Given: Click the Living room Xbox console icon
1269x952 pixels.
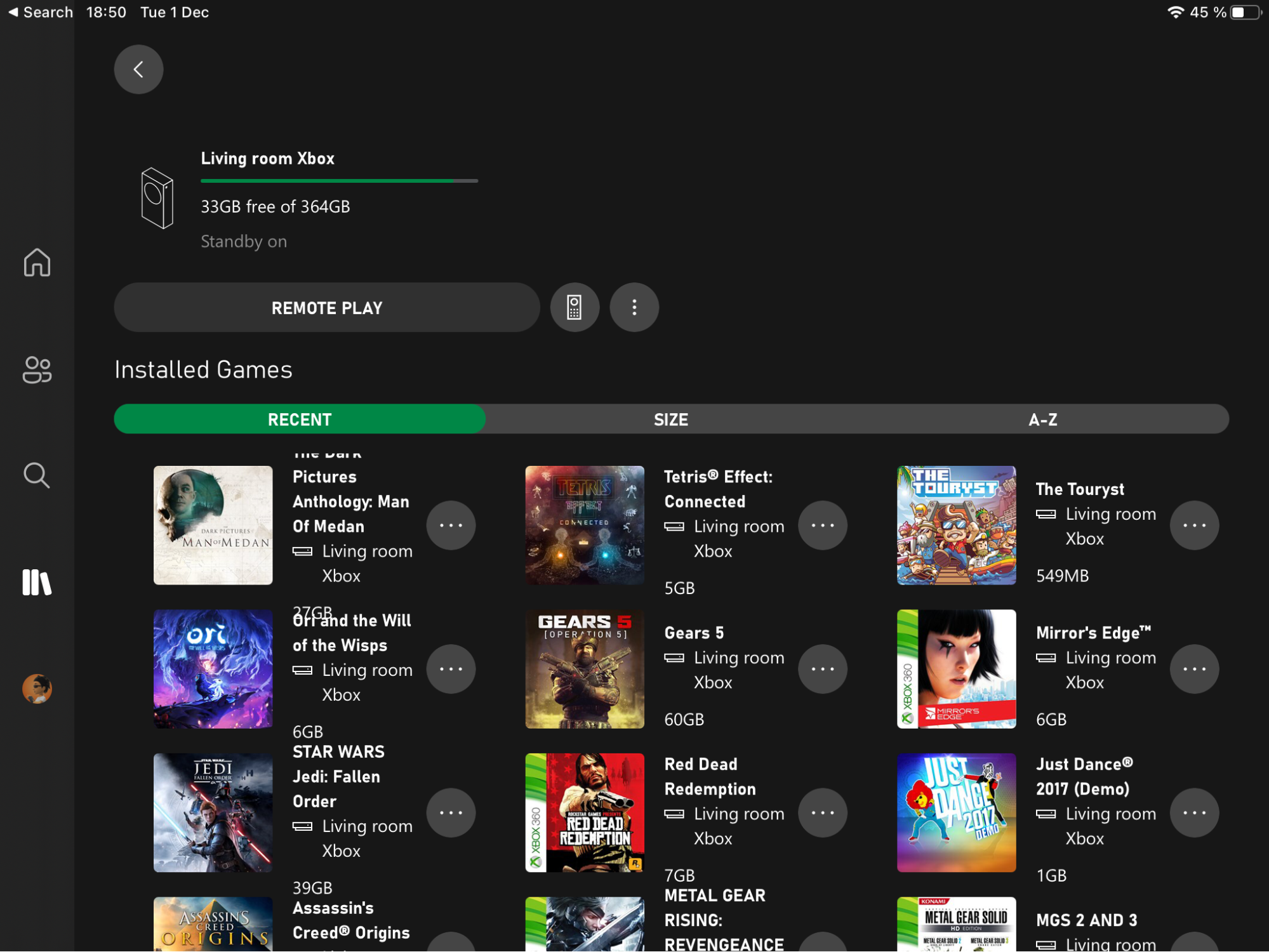Looking at the screenshot, I should (x=157, y=198).
